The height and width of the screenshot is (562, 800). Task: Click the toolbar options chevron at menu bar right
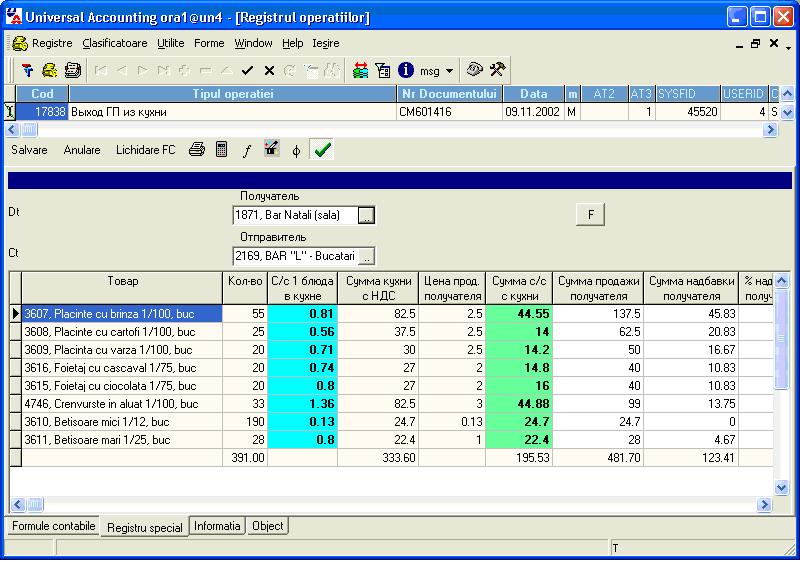coord(789,48)
